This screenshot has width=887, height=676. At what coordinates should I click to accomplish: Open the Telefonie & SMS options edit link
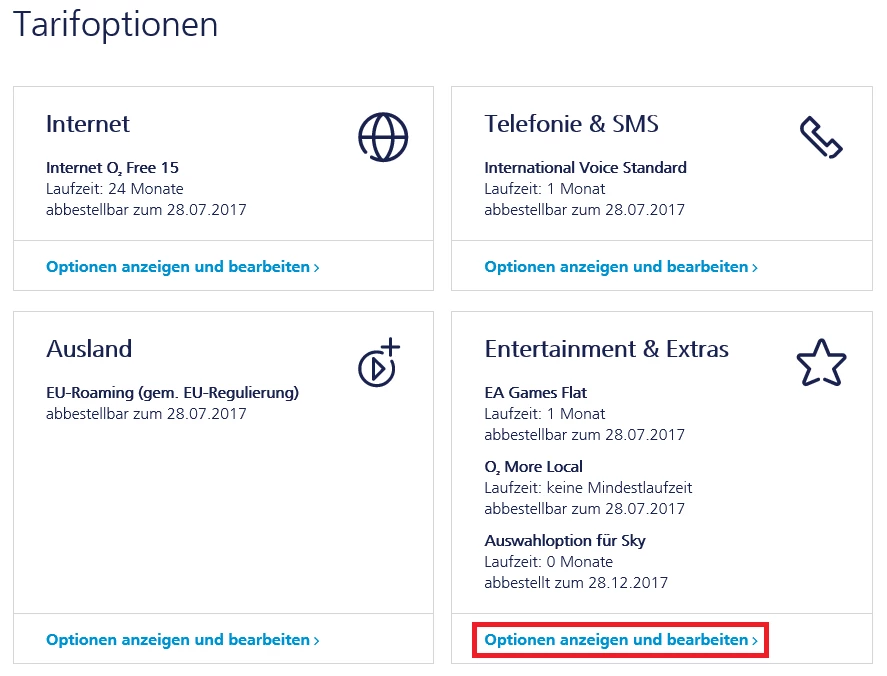616,267
